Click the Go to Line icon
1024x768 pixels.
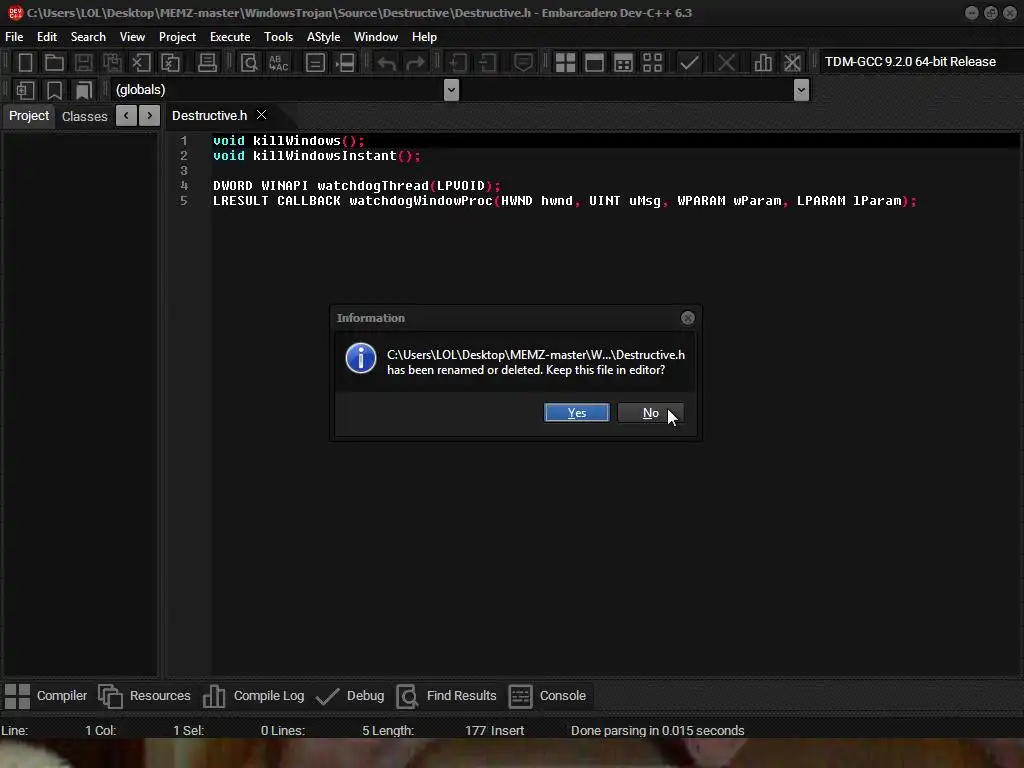coord(345,63)
